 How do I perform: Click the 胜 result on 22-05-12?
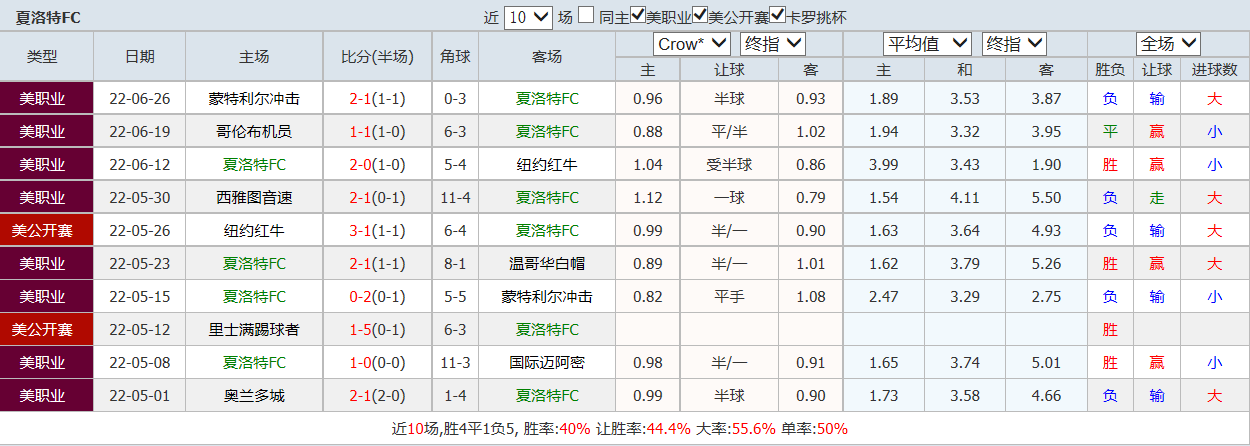[x=1110, y=330]
